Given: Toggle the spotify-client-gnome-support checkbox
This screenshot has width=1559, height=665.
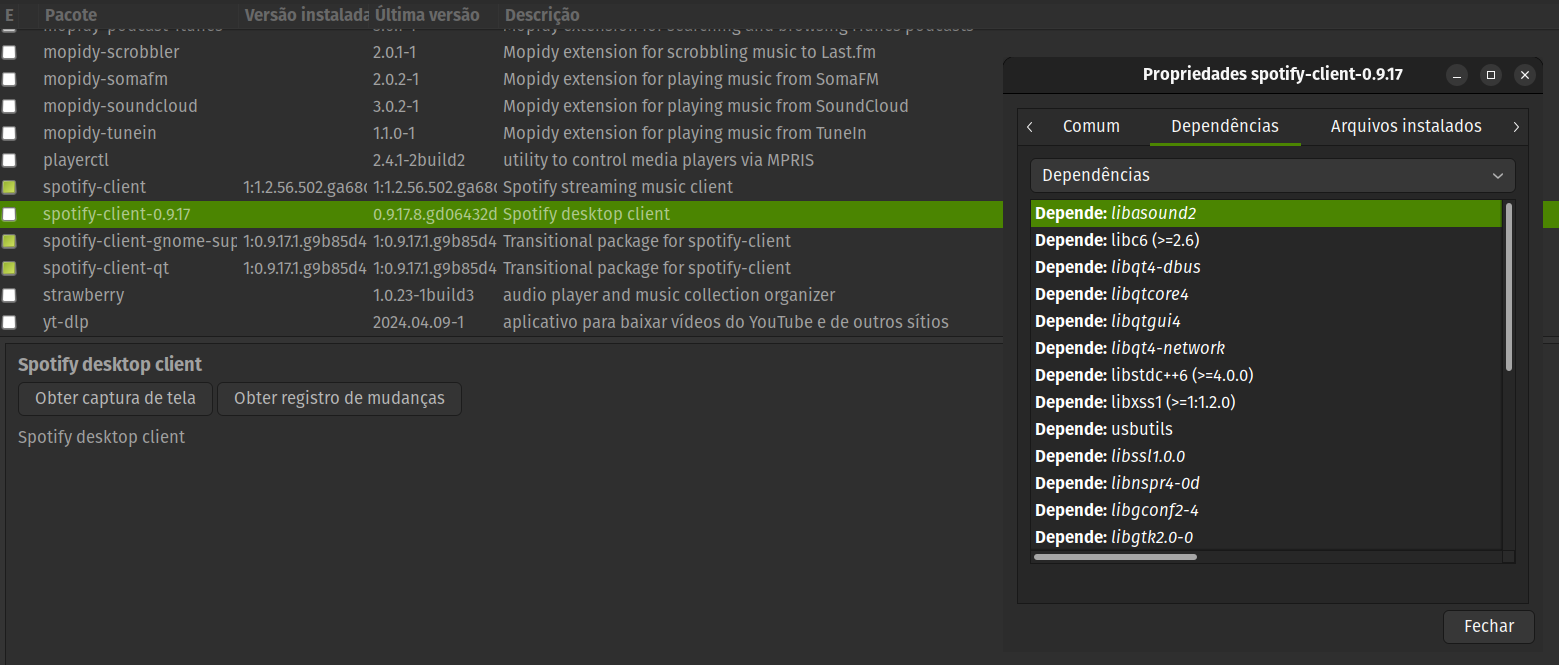Looking at the screenshot, I should (x=9, y=241).
